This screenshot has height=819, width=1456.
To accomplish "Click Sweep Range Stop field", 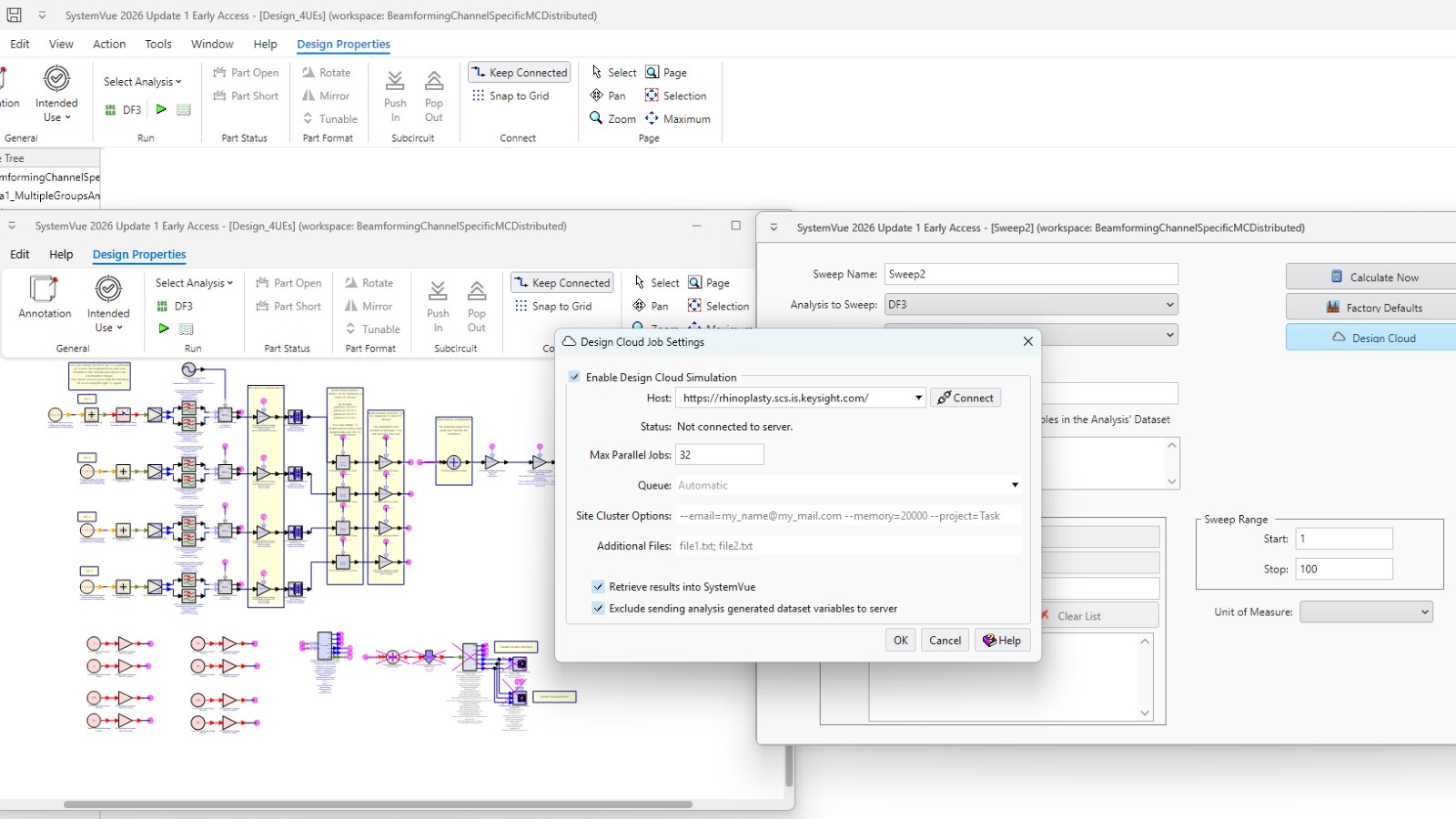I will (x=1344, y=569).
